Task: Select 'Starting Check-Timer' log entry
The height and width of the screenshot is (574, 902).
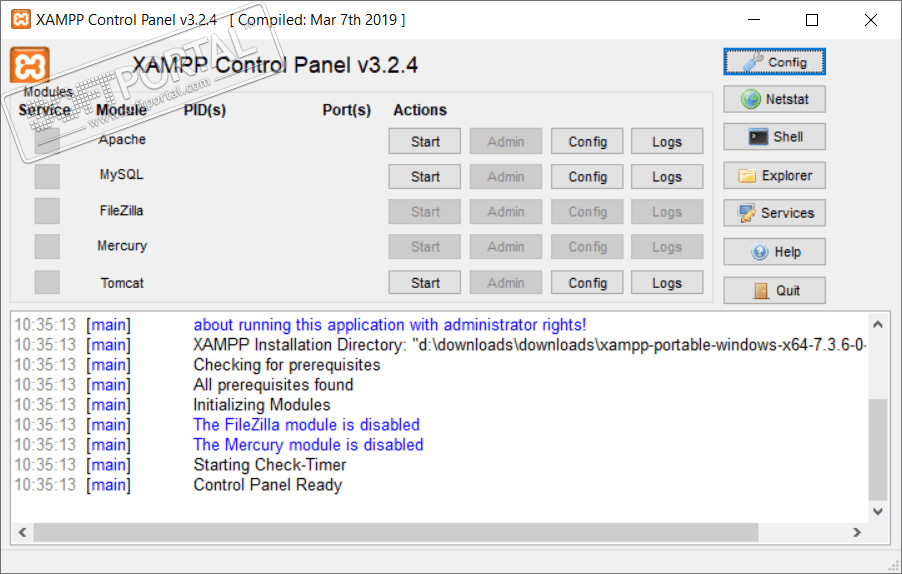Action: tap(270, 465)
